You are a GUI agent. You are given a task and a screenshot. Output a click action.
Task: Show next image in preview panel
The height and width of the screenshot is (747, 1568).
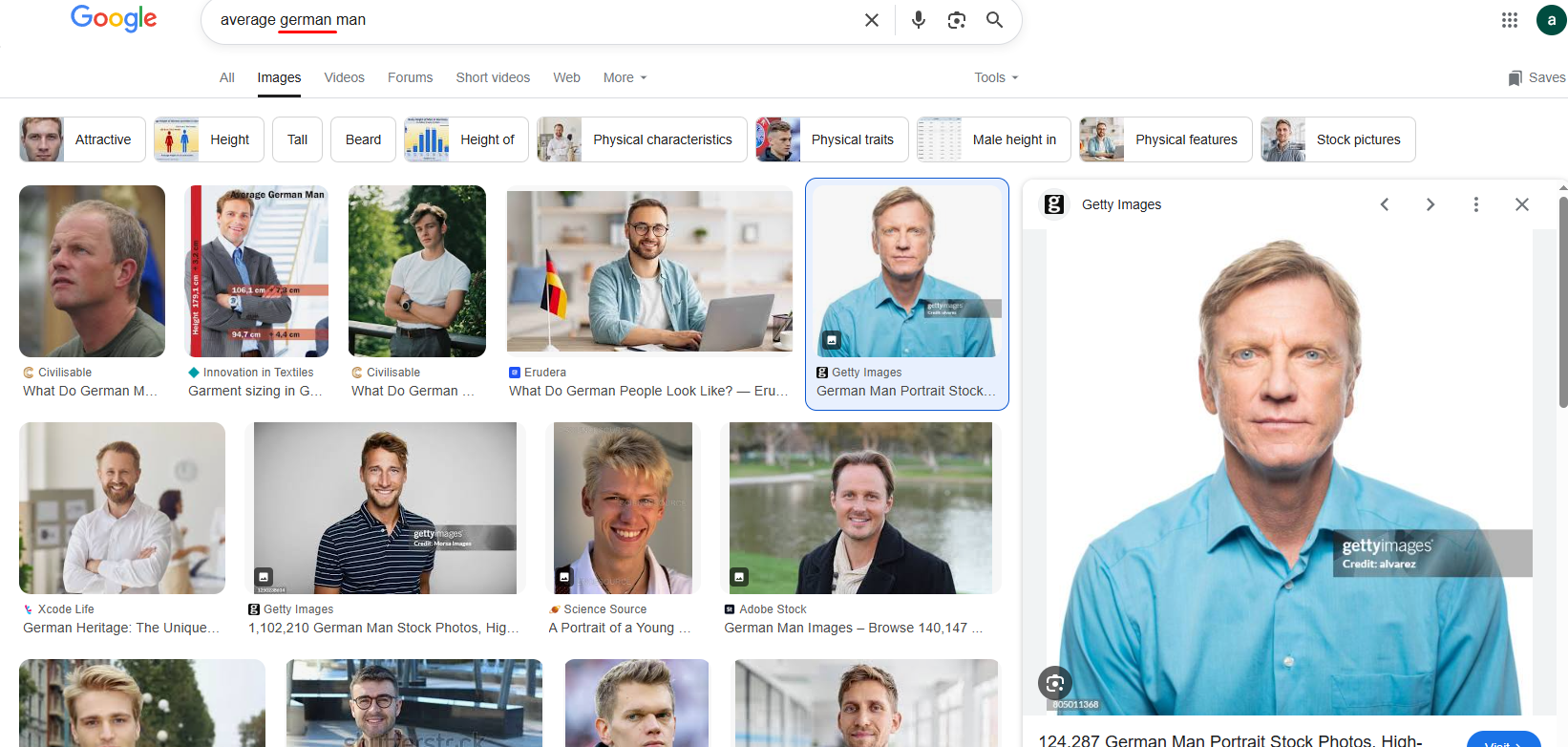1430,204
